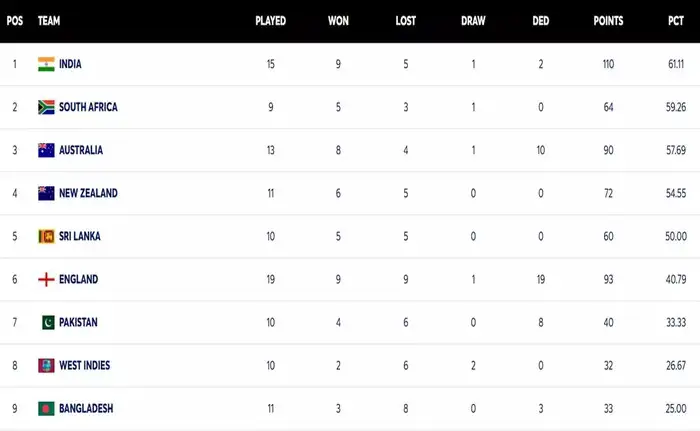Click the India flag icon
700x431 pixels.
pyautogui.click(x=46, y=64)
